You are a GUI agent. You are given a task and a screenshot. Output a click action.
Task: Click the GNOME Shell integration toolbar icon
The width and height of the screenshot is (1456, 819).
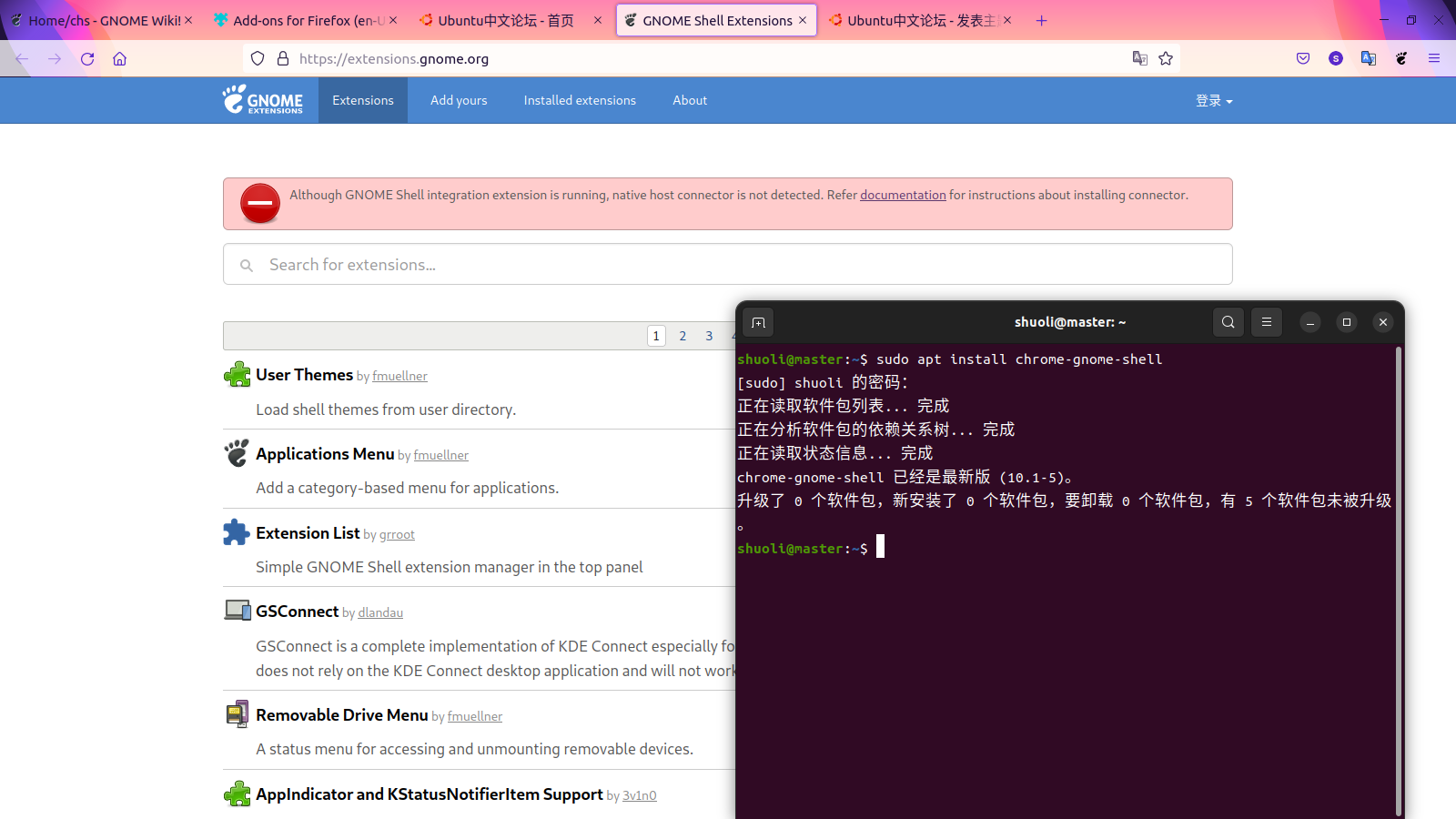click(1401, 58)
